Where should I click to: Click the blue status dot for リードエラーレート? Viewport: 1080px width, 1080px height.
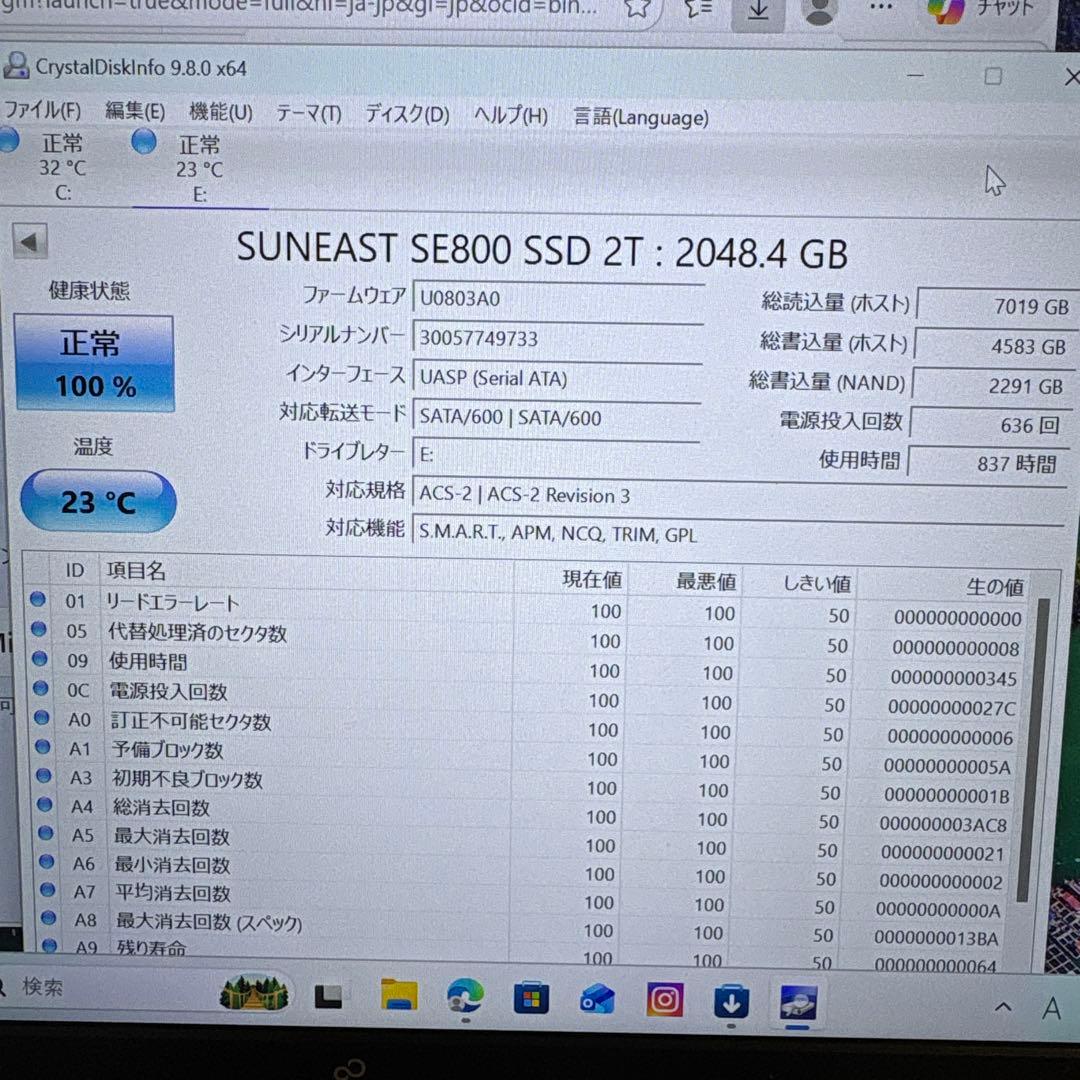38,599
